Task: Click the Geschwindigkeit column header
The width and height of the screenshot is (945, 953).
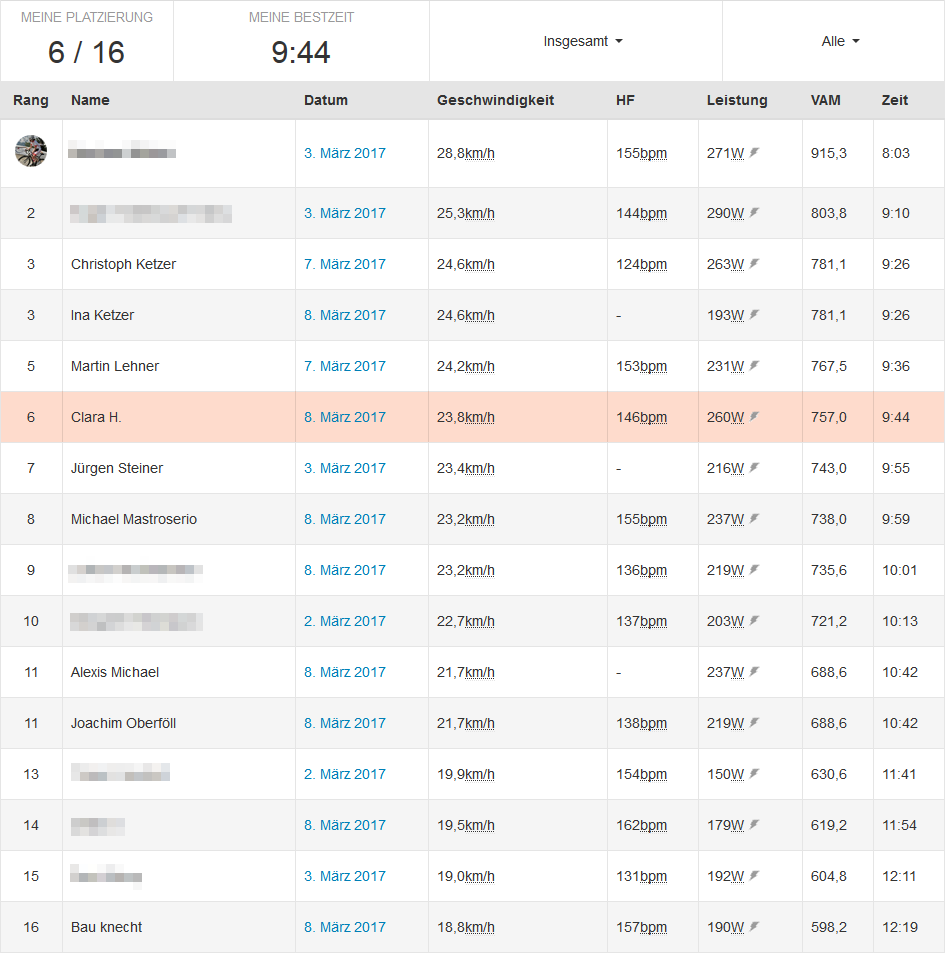Action: (x=495, y=100)
